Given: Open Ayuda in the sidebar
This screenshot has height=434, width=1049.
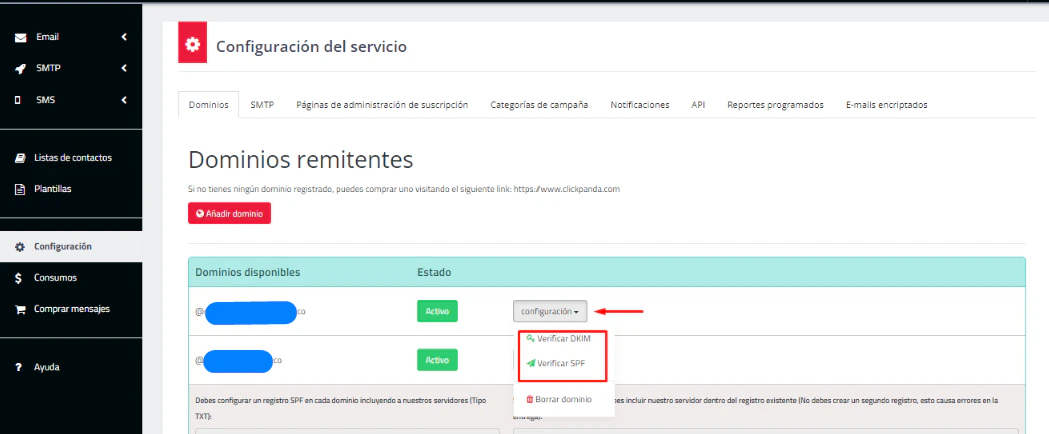Looking at the screenshot, I should 47,368.
